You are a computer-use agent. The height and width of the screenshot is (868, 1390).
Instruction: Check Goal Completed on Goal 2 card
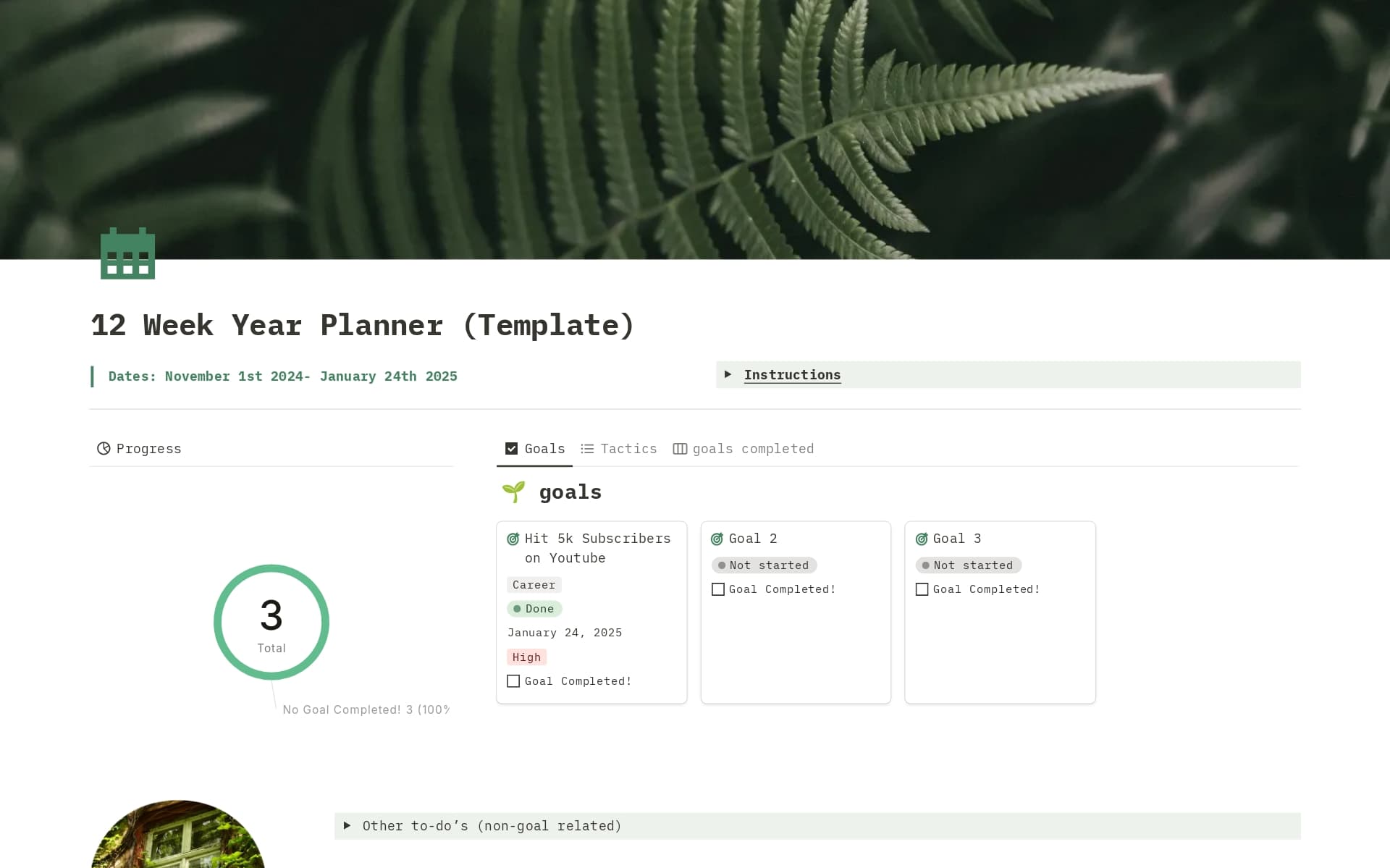point(718,589)
